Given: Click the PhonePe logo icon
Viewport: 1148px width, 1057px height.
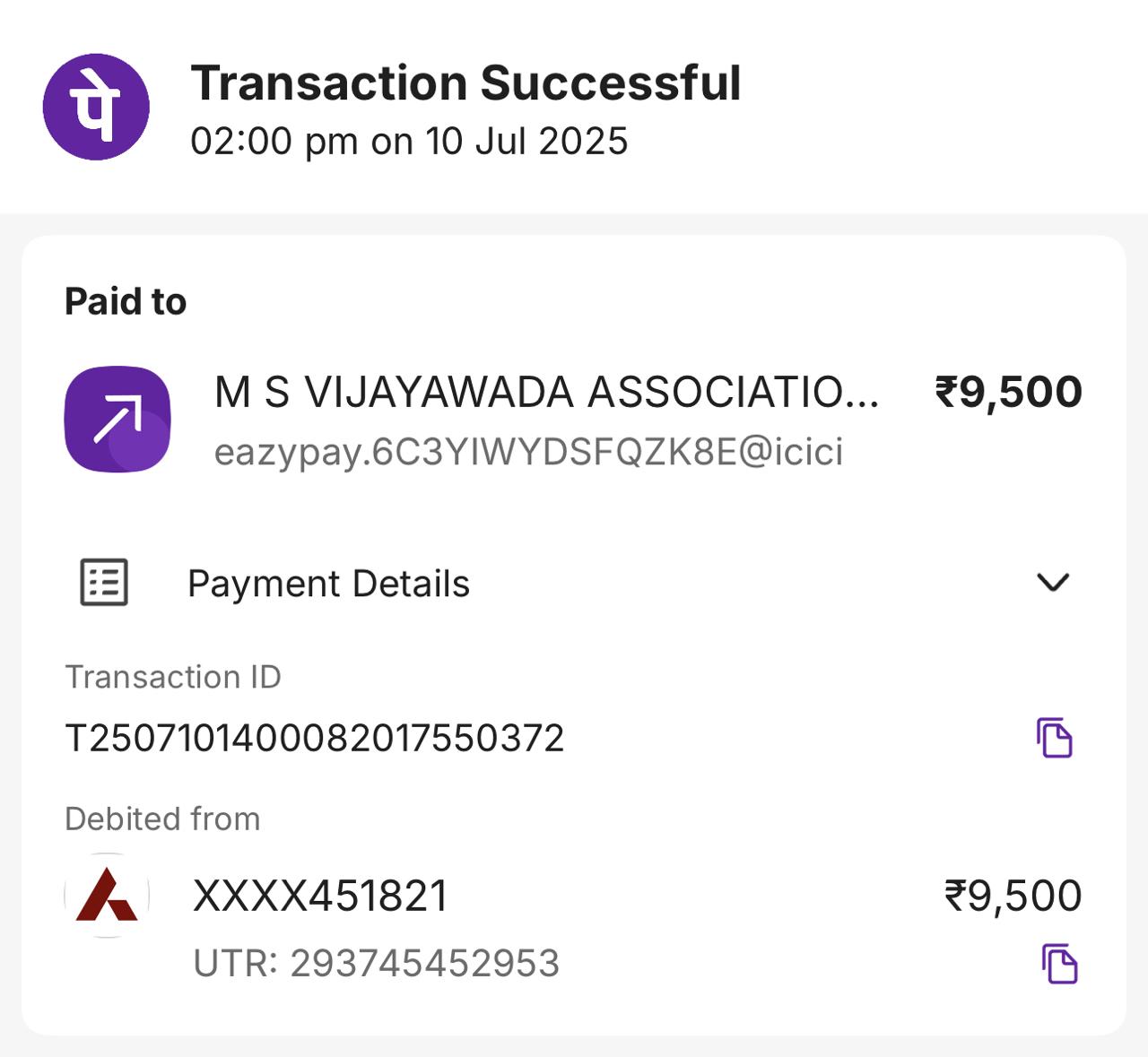Looking at the screenshot, I should point(96,107).
